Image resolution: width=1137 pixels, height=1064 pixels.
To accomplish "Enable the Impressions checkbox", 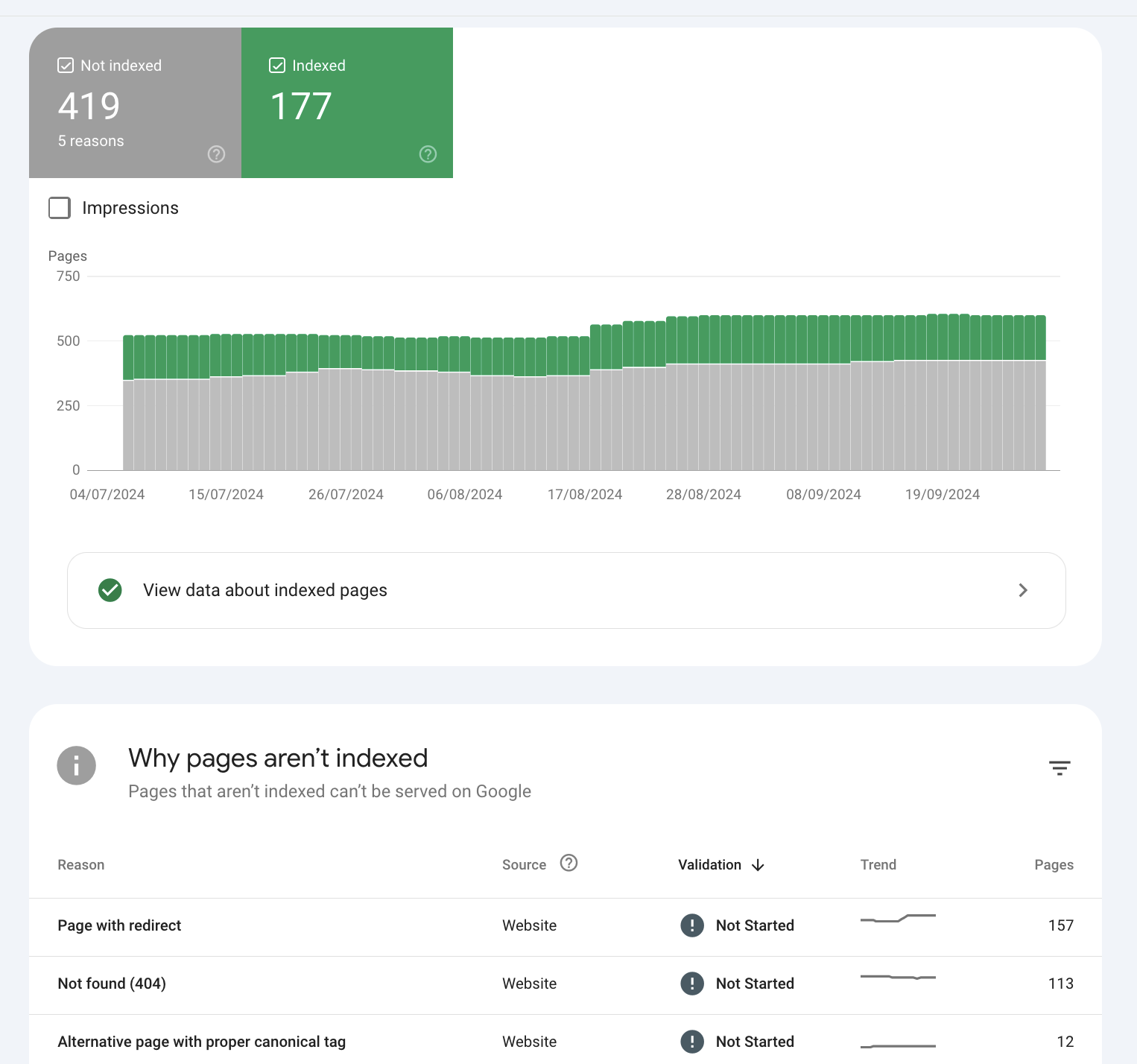I will (x=60, y=208).
